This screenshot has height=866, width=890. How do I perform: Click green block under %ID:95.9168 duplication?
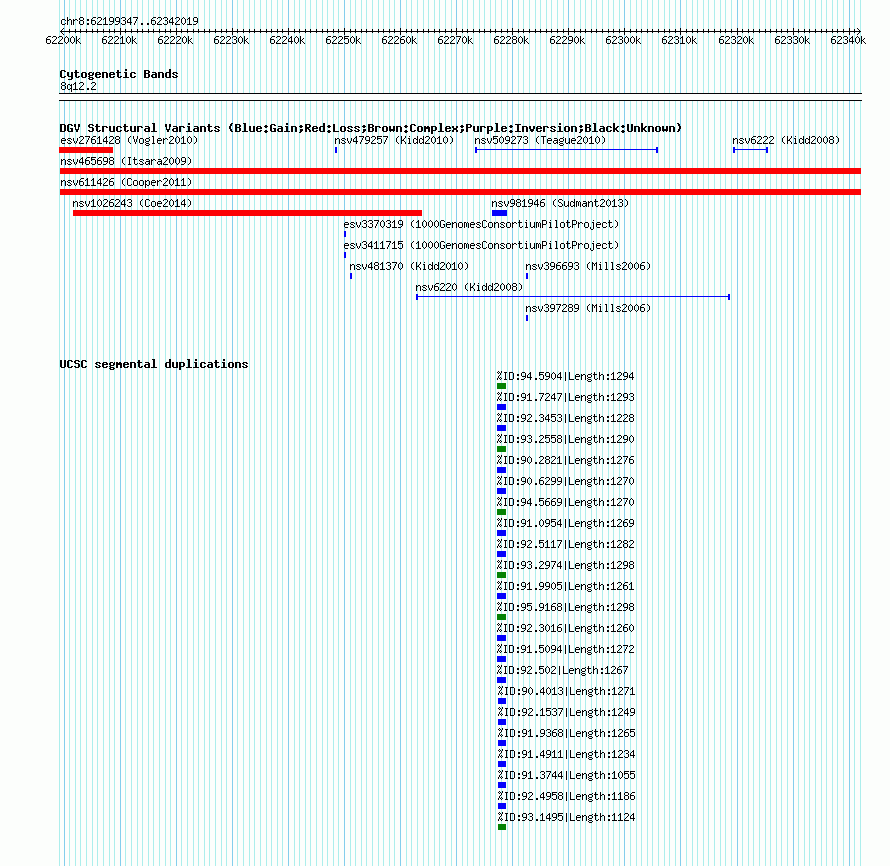click(x=501, y=617)
